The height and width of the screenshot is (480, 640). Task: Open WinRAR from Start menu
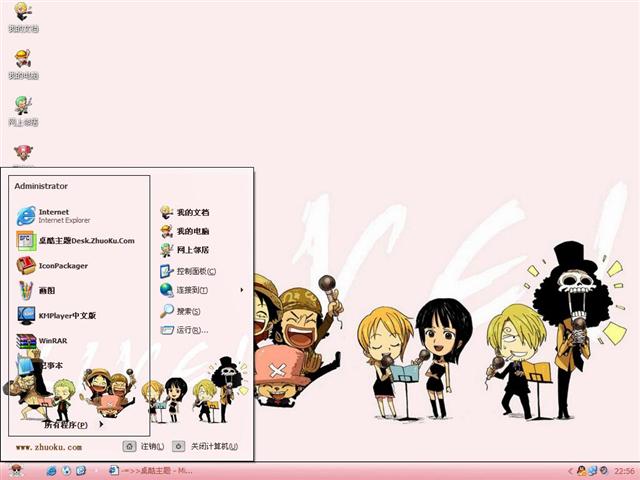[x=42, y=340]
